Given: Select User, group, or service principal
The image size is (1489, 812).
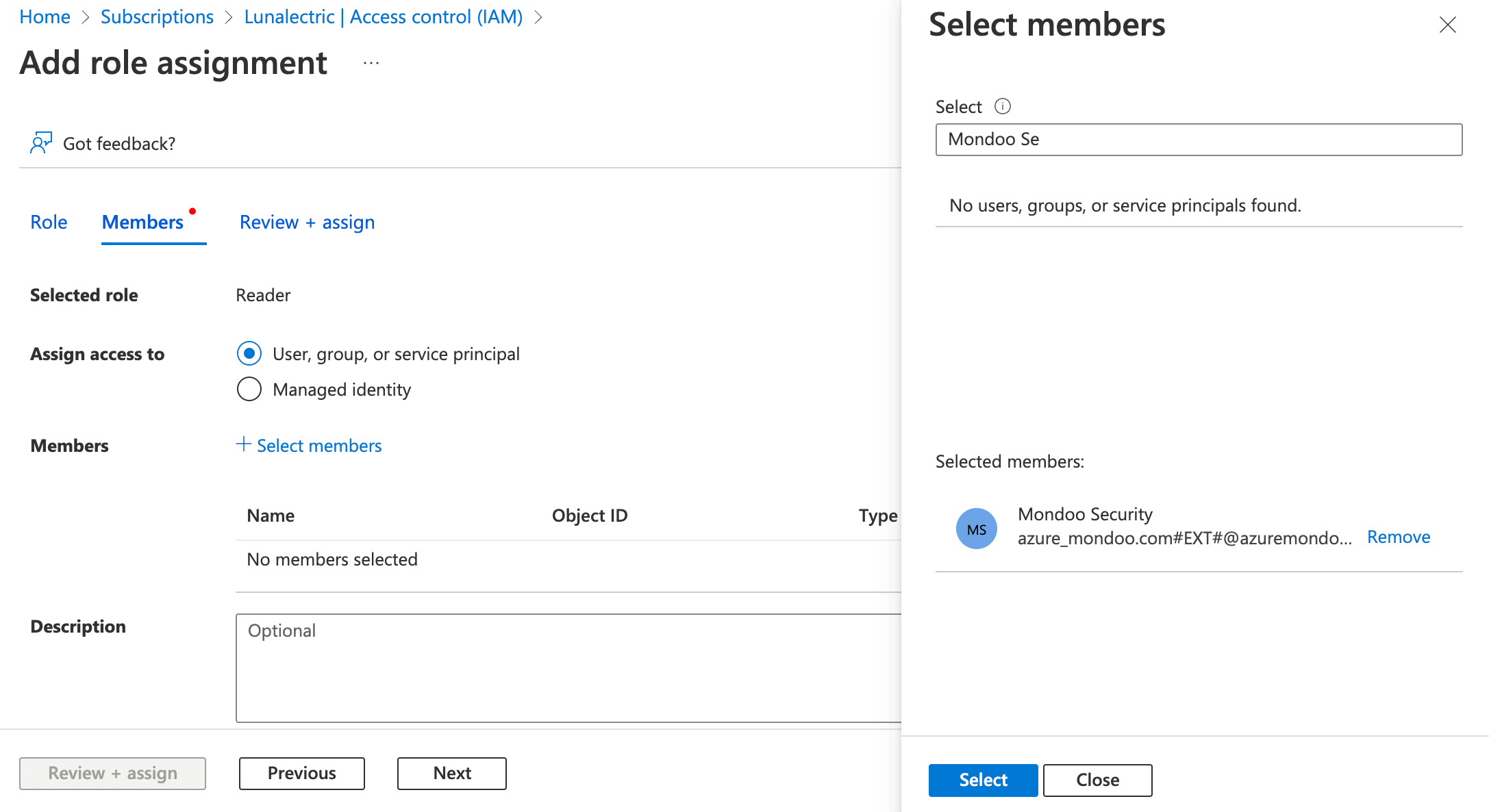Looking at the screenshot, I should coord(249,353).
